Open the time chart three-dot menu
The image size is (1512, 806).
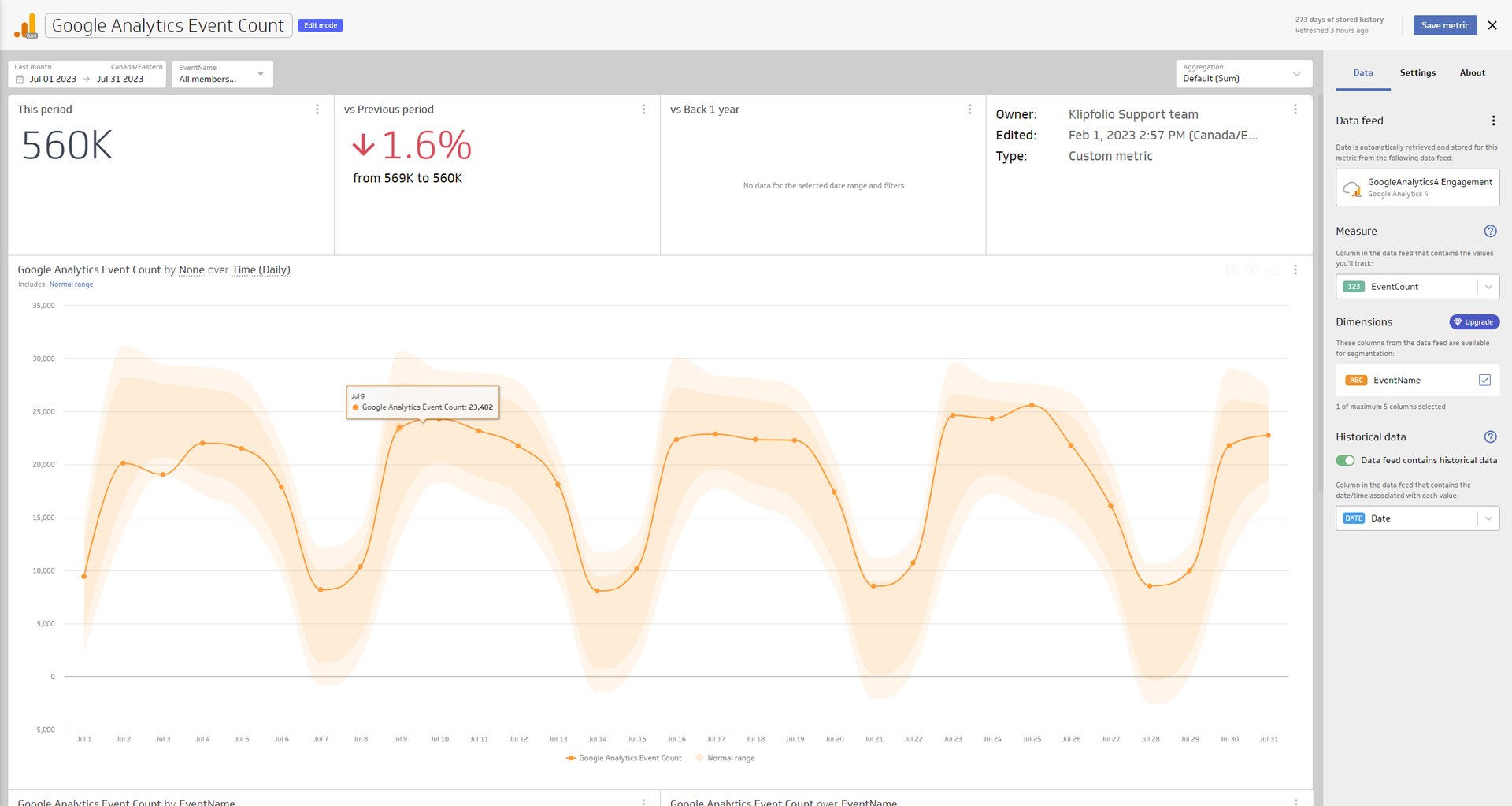pos(1295,269)
